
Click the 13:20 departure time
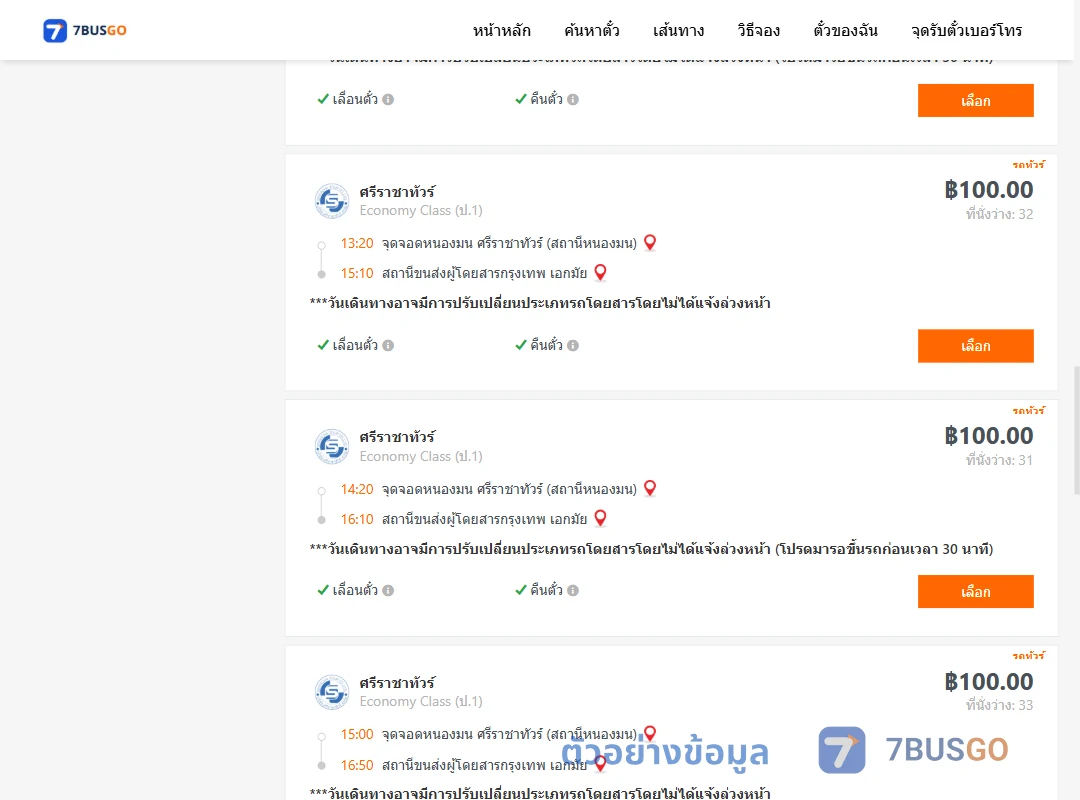click(357, 243)
